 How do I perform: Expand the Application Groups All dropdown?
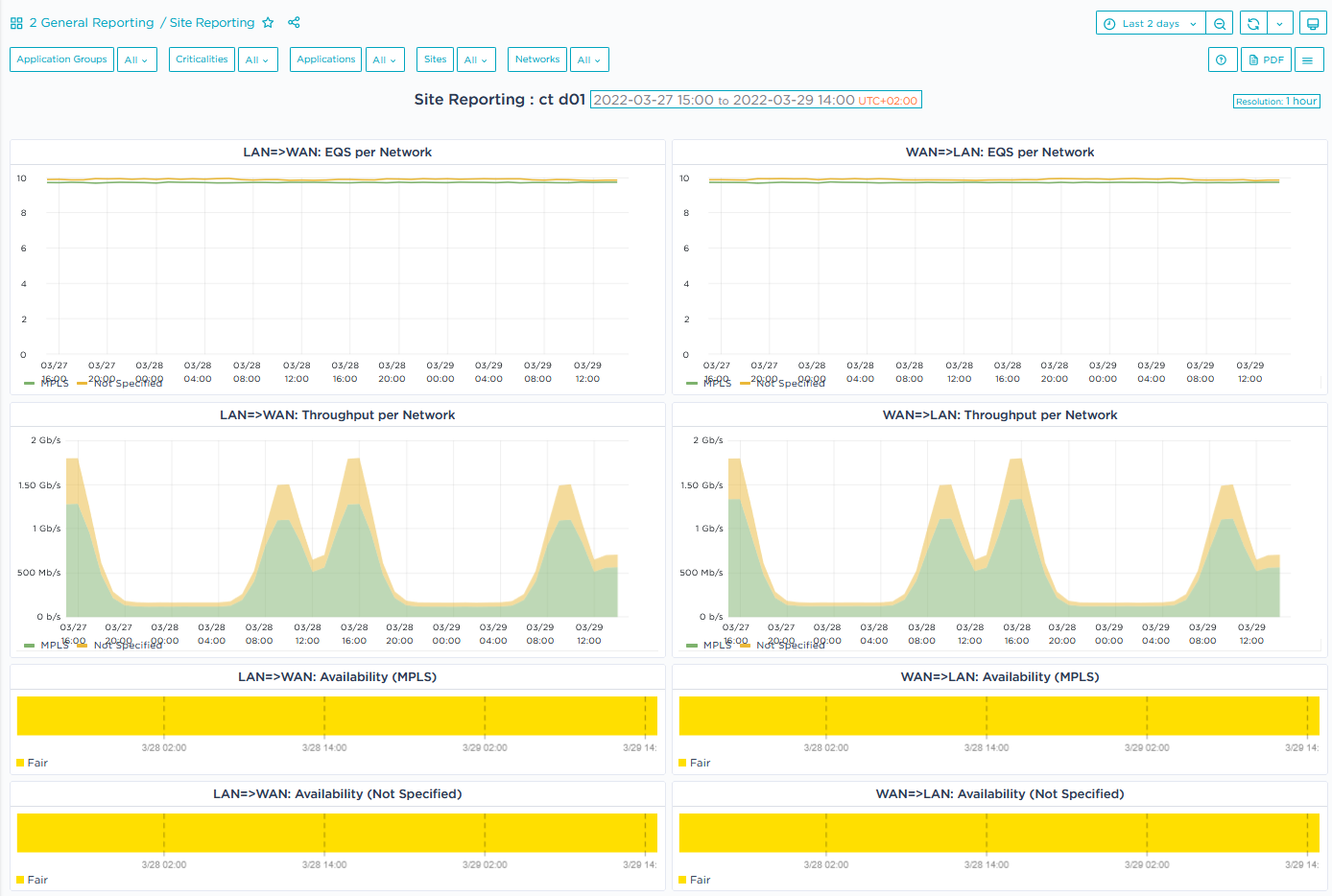click(x=136, y=60)
